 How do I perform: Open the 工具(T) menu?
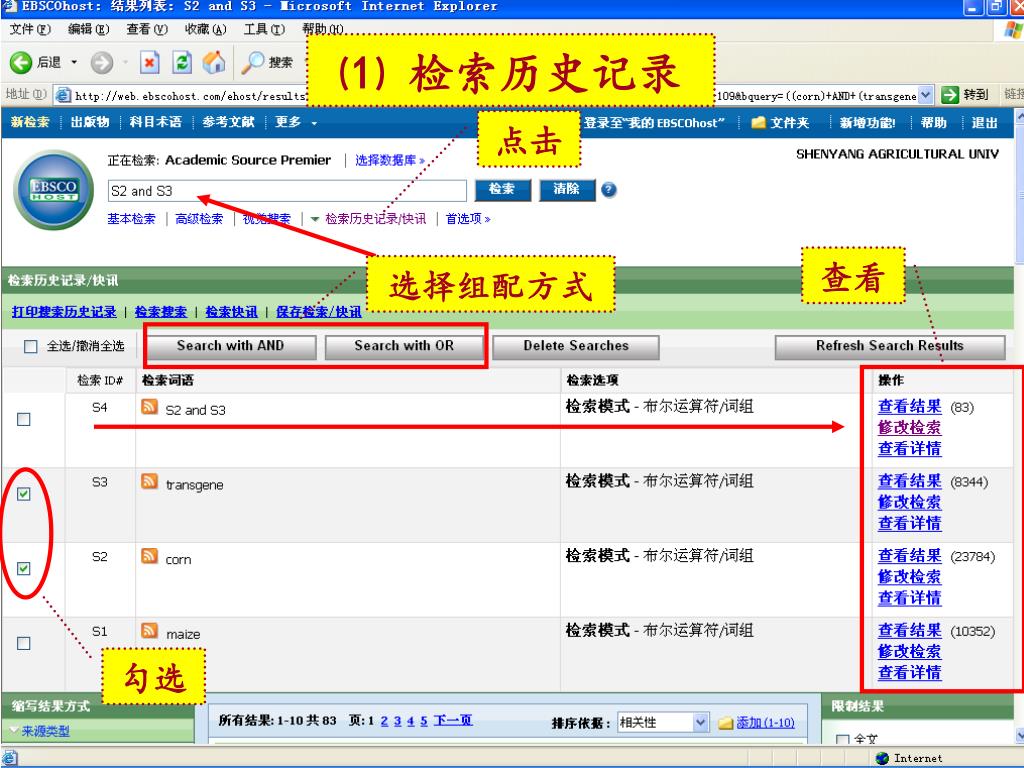[264, 29]
